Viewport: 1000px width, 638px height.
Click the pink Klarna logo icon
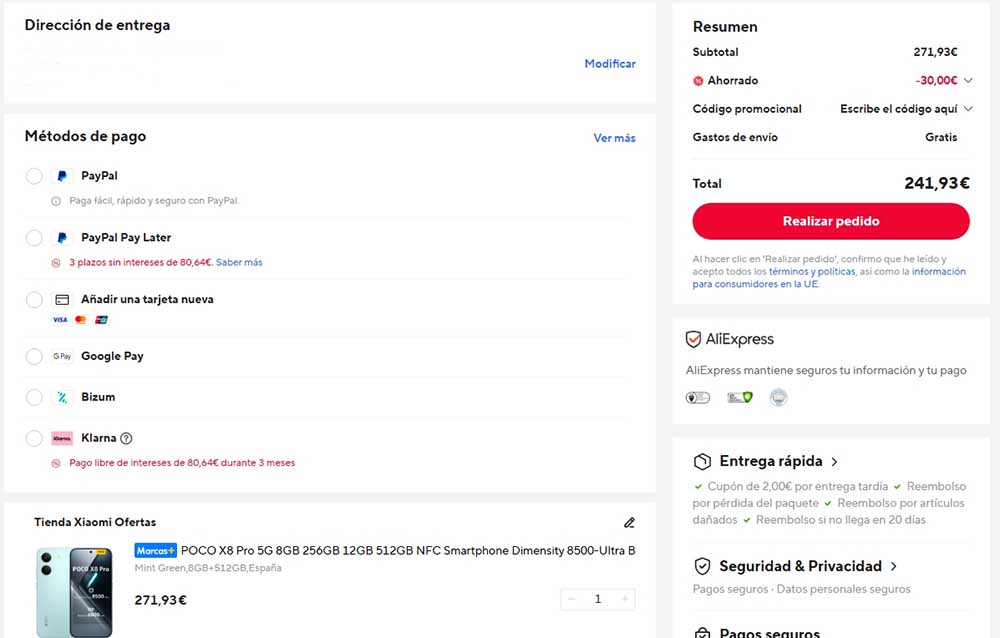62,438
